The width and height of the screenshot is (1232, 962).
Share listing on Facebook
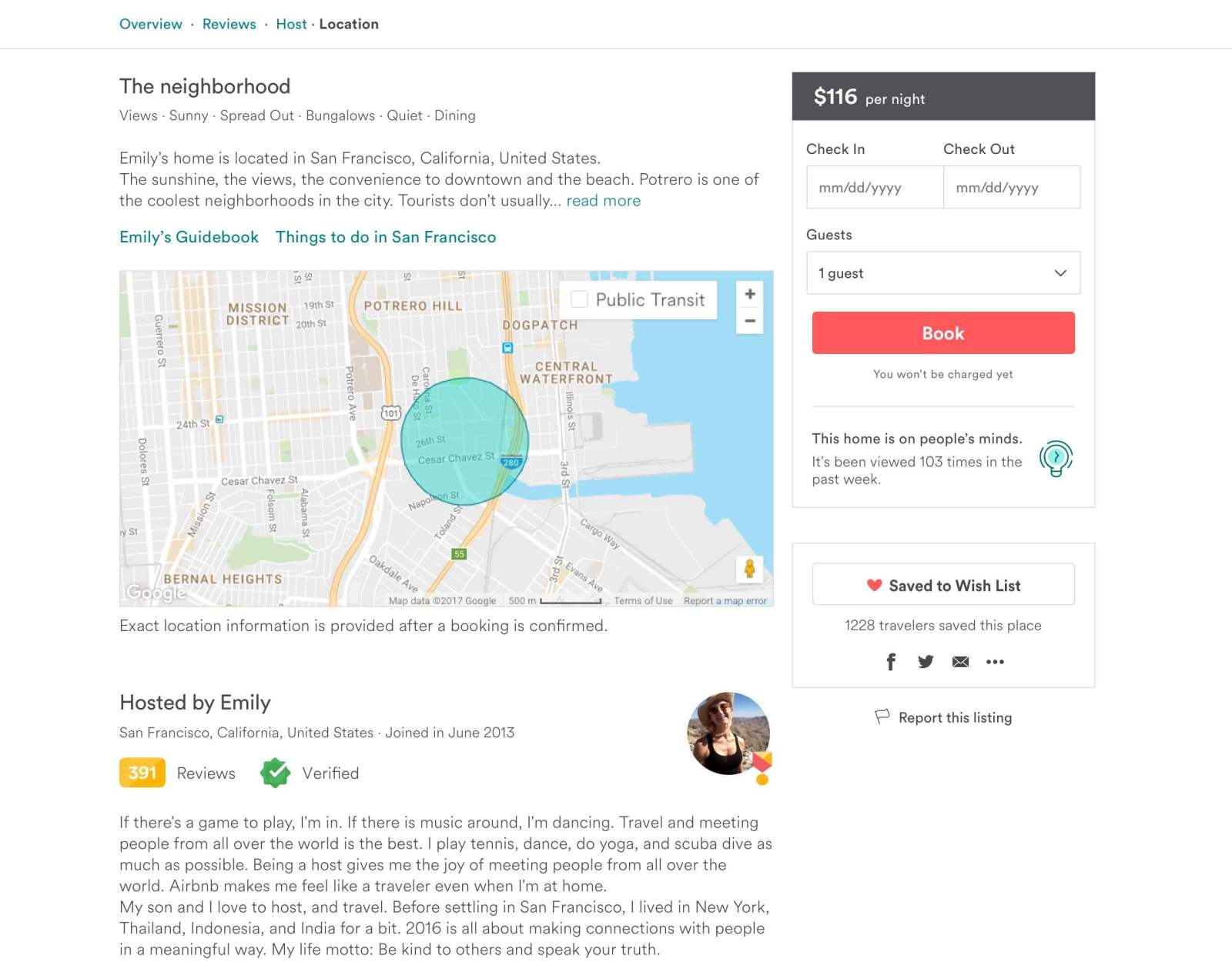[891, 662]
